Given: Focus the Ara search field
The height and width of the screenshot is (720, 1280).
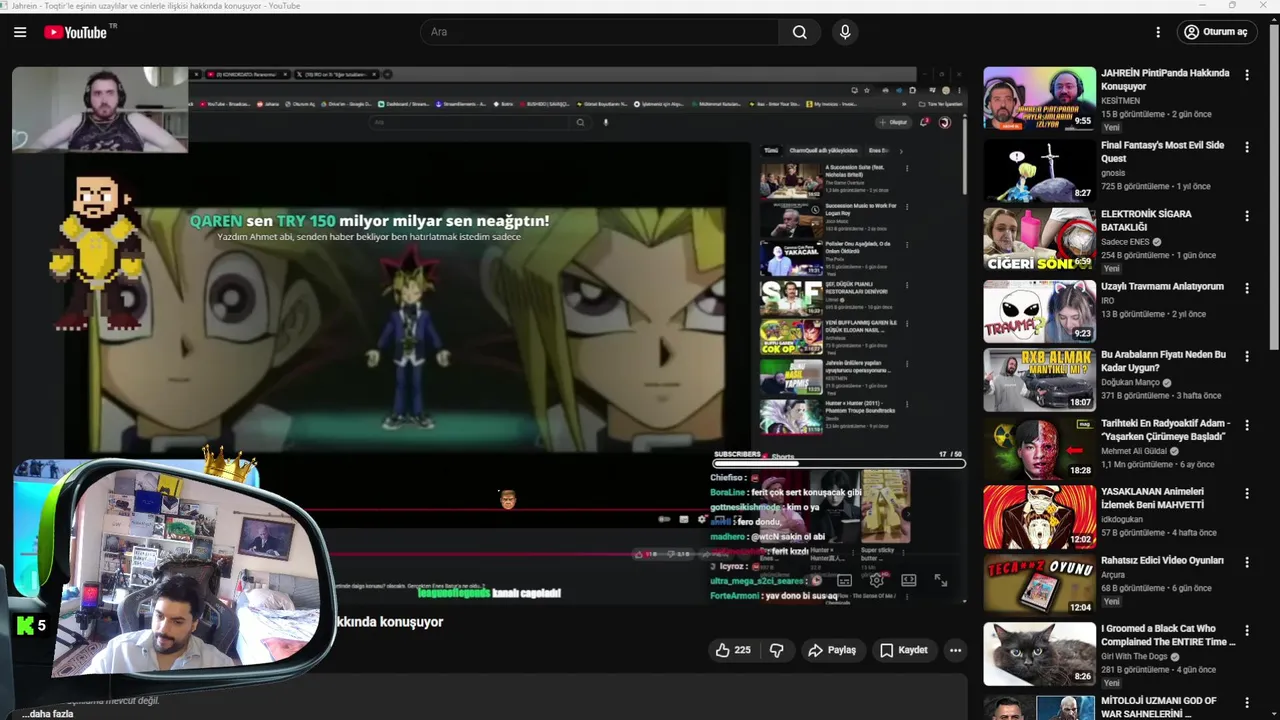Looking at the screenshot, I should coord(600,32).
